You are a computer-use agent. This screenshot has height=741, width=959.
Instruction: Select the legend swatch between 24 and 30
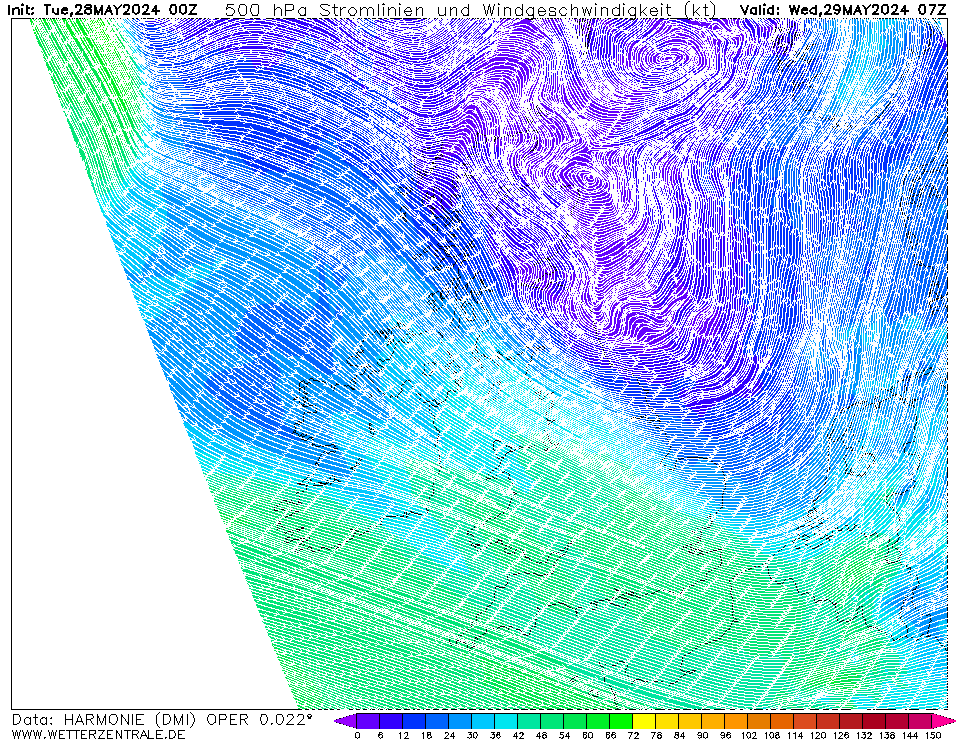pyautogui.click(x=461, y=721)
